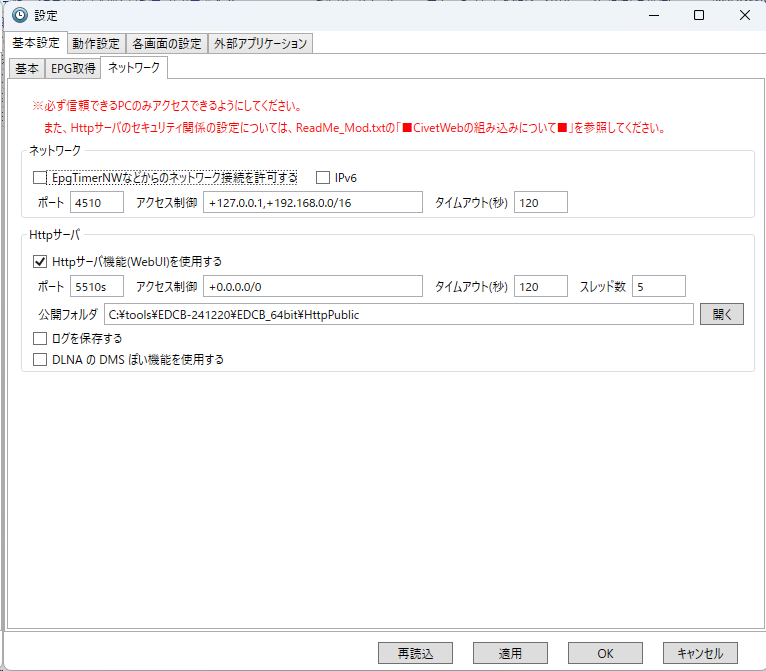Click the network タイムアウト(秒) field
The image size is (766, 671).
point(541,203)
